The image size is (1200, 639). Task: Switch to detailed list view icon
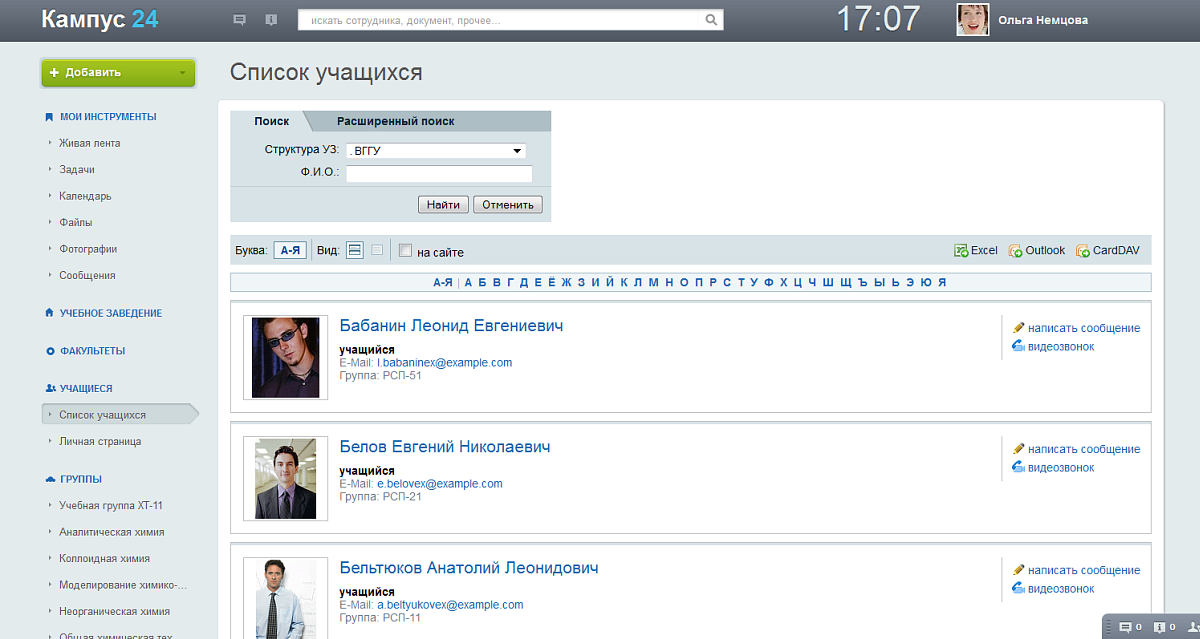(355, 251)
